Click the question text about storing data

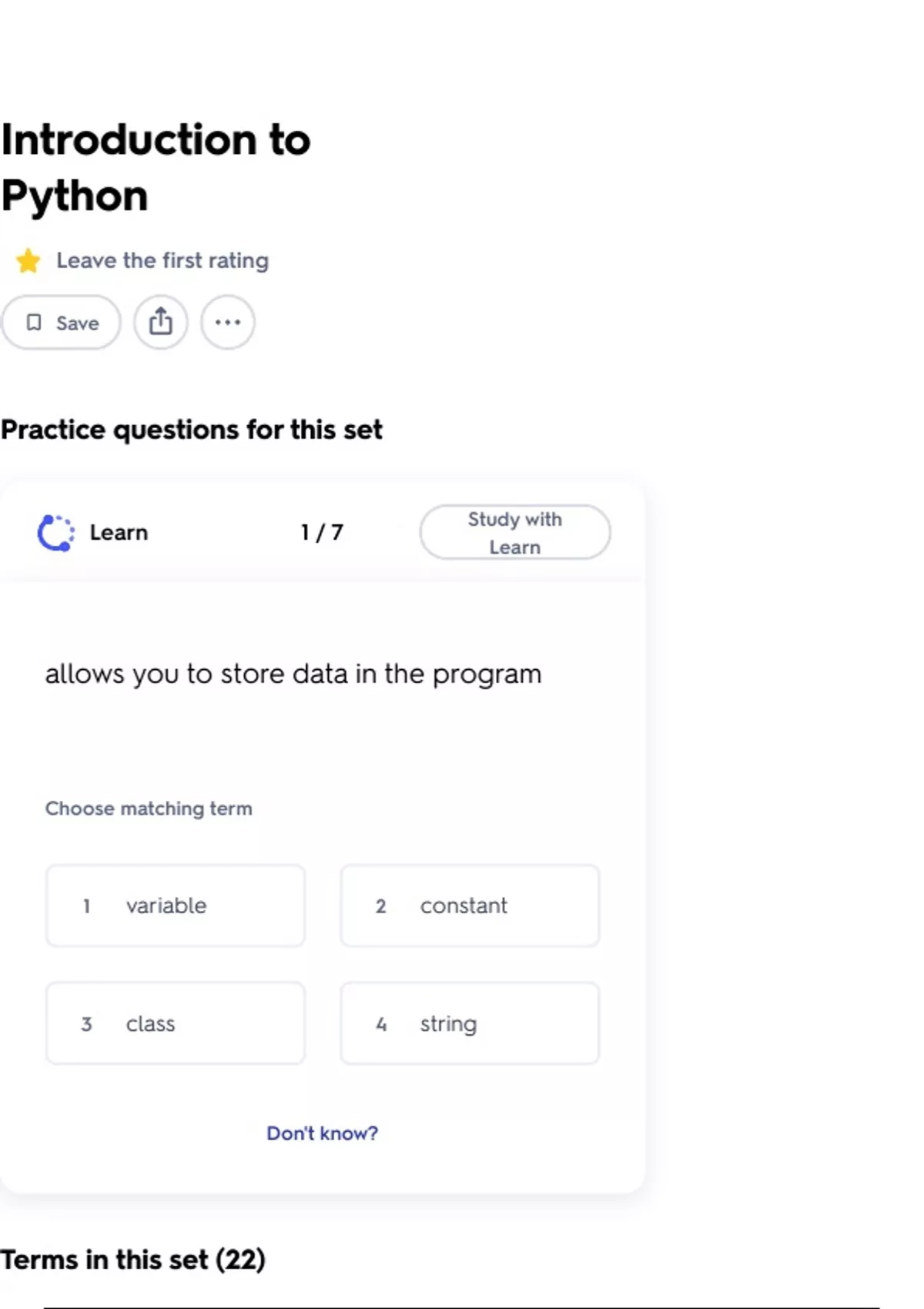pos(293,674)
